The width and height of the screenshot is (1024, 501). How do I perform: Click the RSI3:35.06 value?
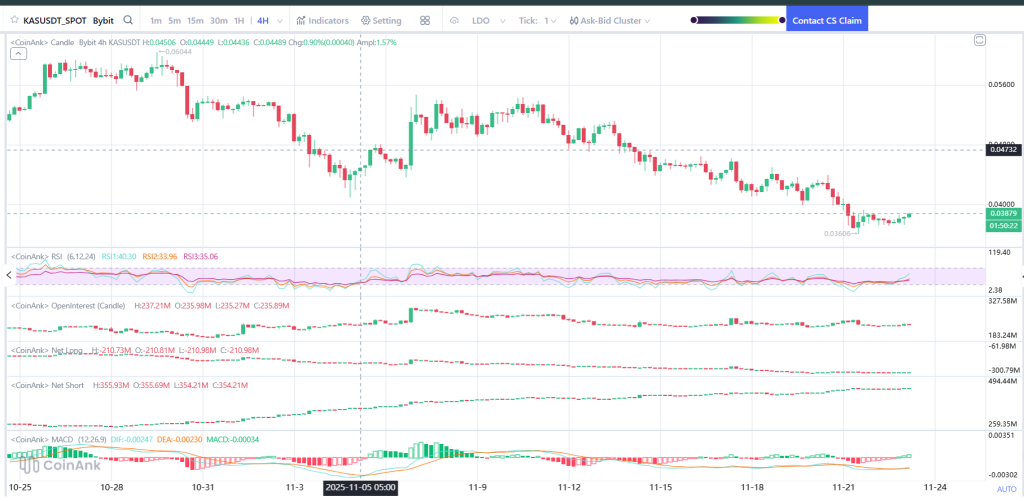(x=200, y=257)
